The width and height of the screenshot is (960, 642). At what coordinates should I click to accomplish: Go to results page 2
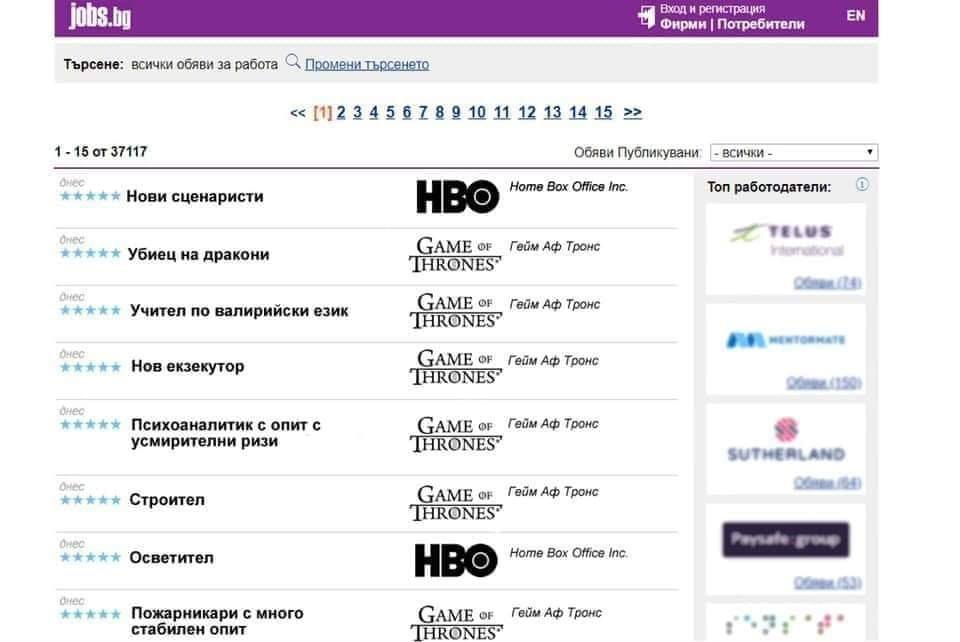coord(341,113)
